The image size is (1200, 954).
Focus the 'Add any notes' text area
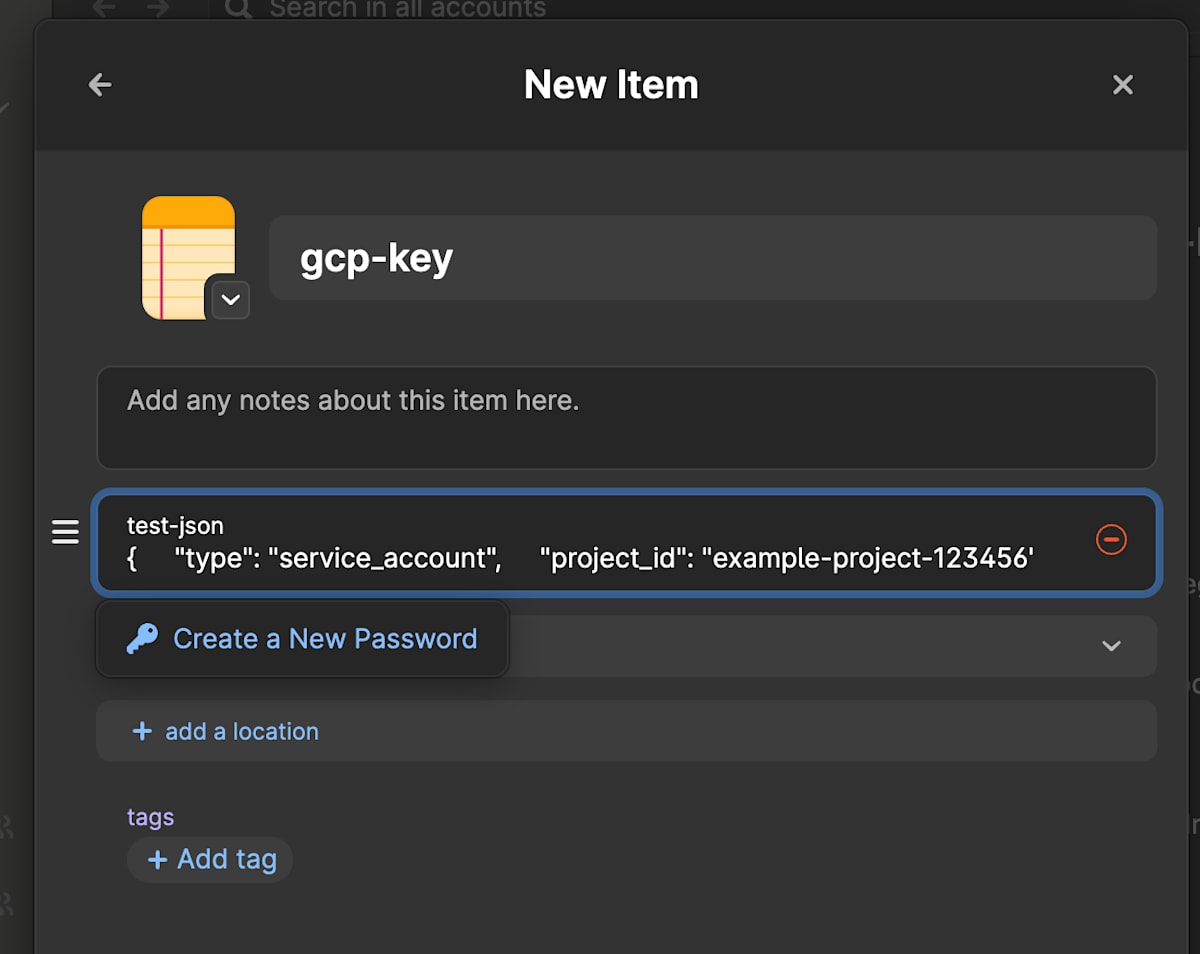click(x=626, y=417)
